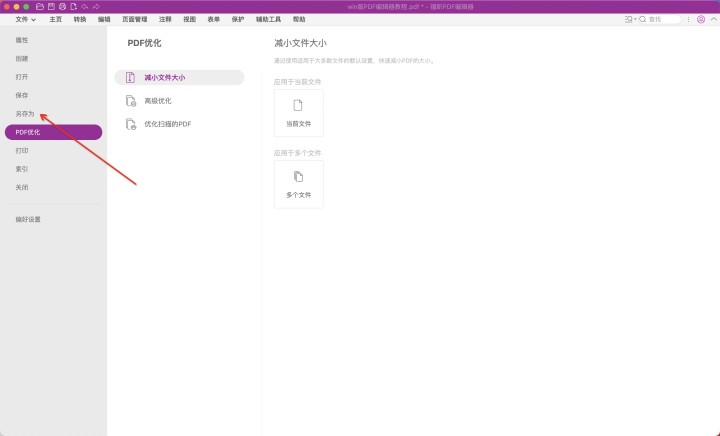The width and height of the screenshot is (720, 436).
Task: Collapse the ribbon with the top-right chevron
Action: tap(712, 19)
